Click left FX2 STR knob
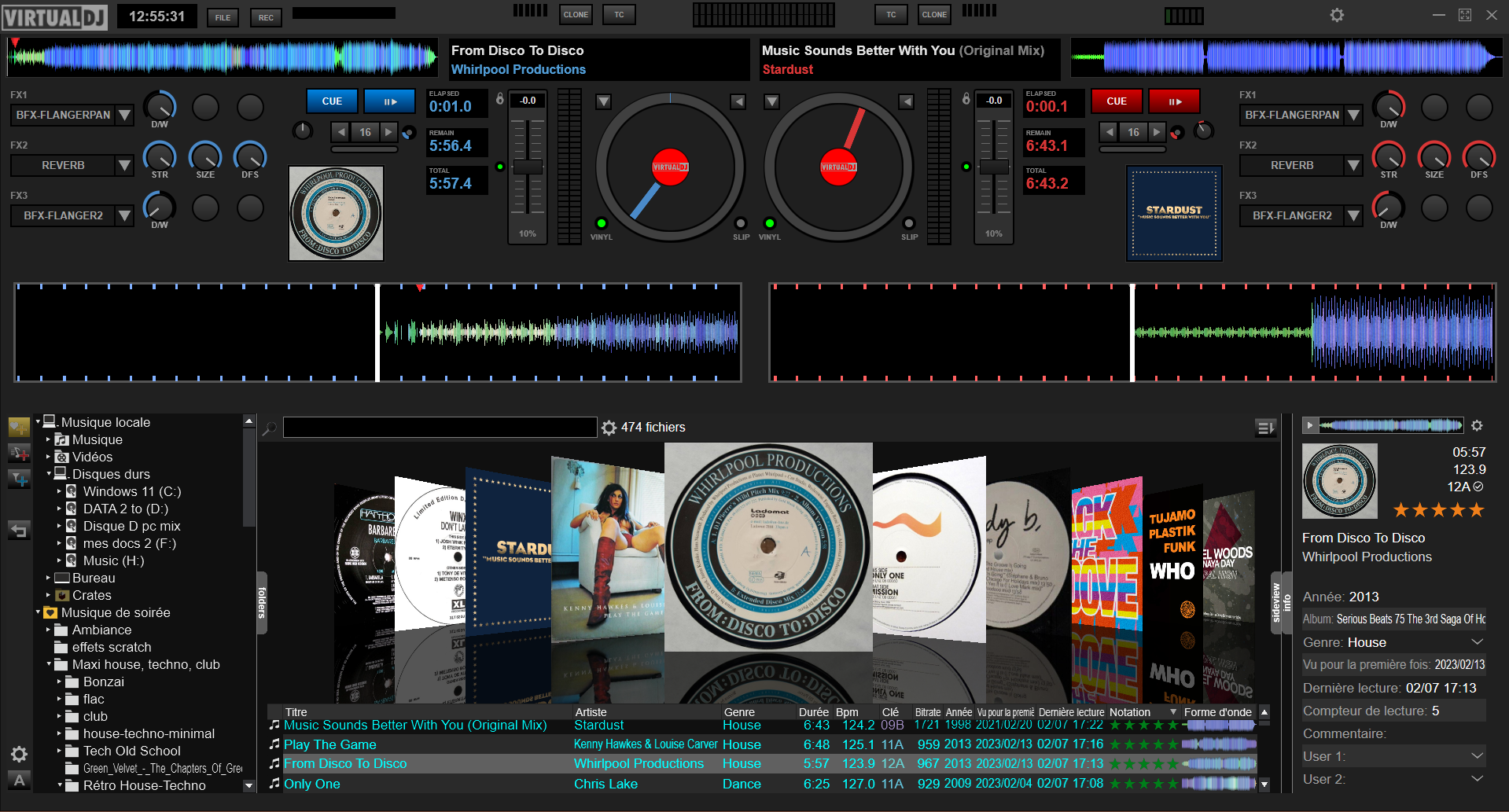 point(160,156)
